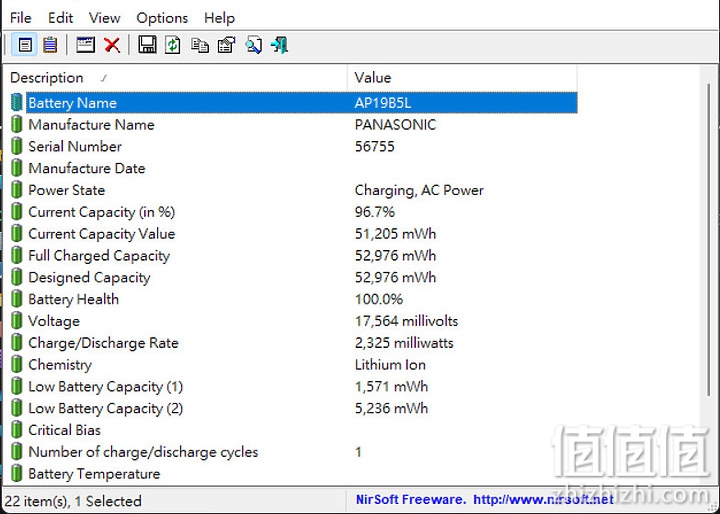The height and width of the screenshot is (514, 720).
Task: Click the PANASONIC value cell
Action: point(395,124)
